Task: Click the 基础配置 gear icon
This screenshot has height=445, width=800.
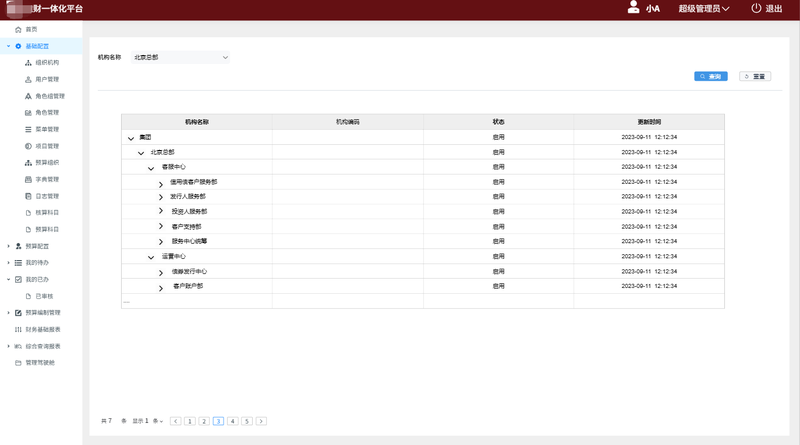Action: tap(18, 46)
